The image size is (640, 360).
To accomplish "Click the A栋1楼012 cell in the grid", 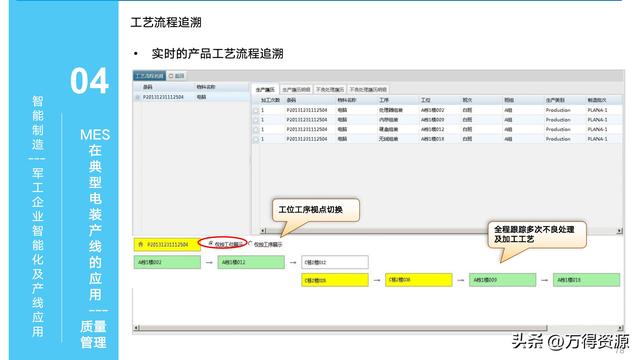I will (x=432, y=129).
